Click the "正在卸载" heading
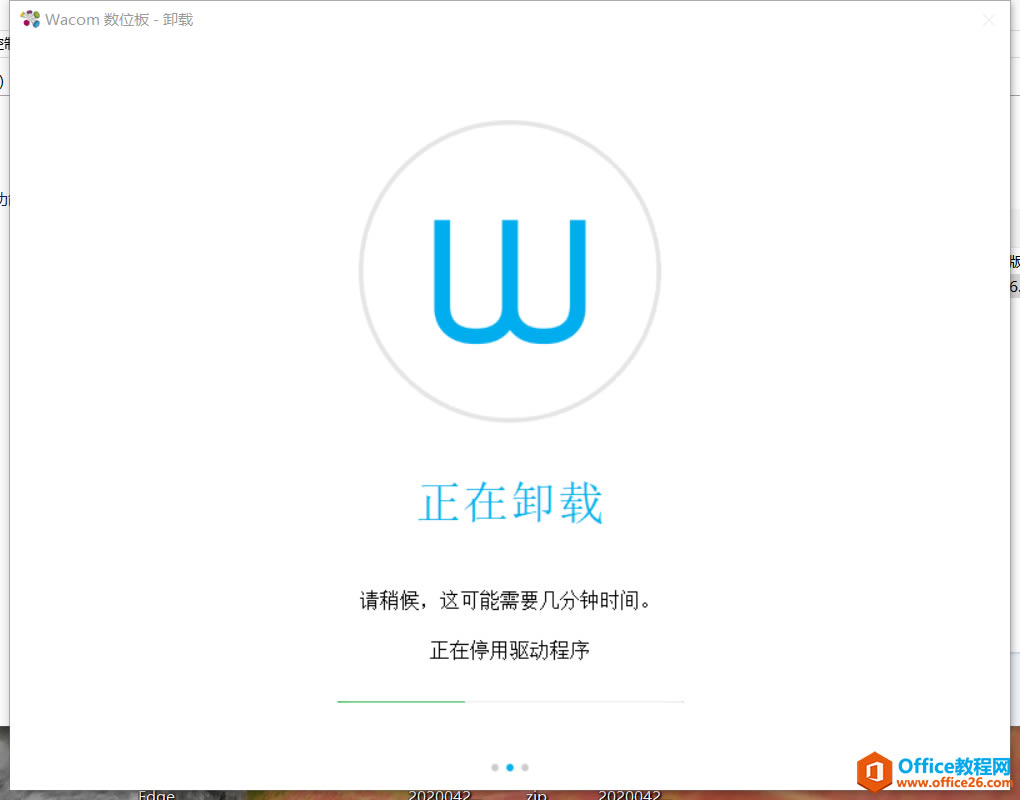The image size is (1020, 800). click(x=511, y=503)
